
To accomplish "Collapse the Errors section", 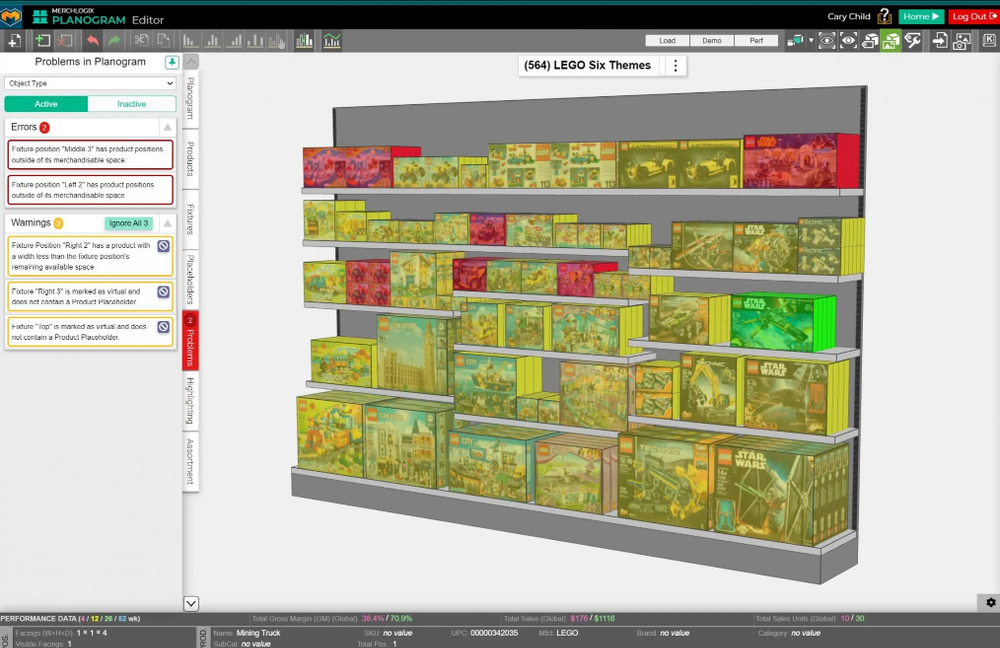I will coord(168,127).
